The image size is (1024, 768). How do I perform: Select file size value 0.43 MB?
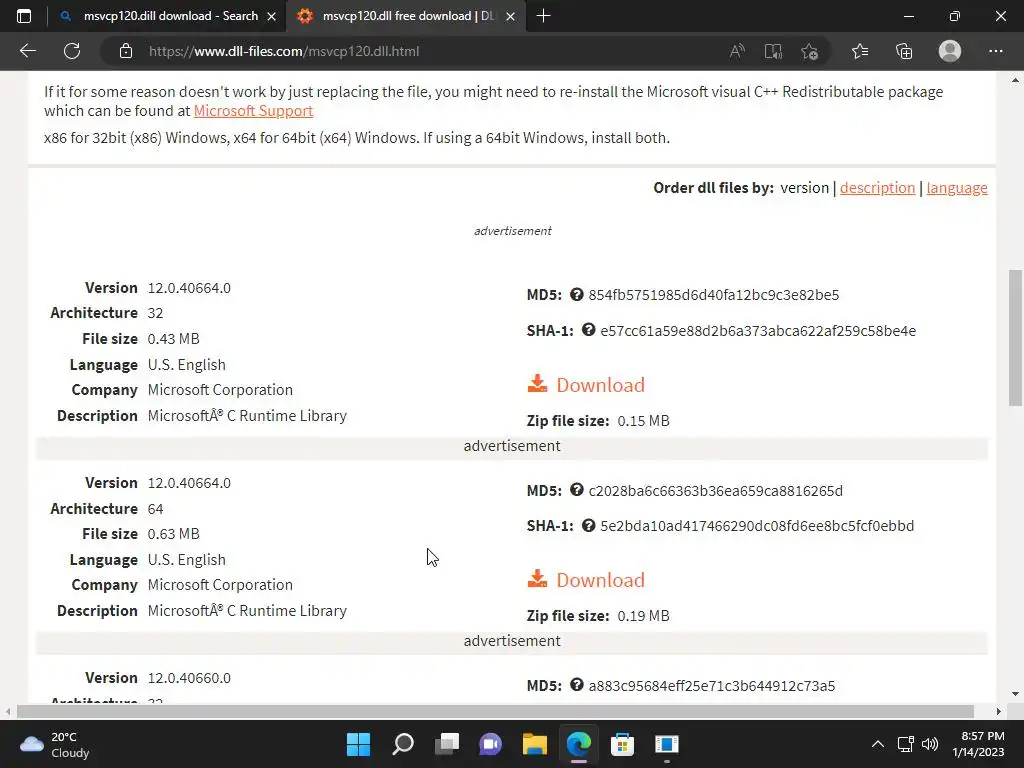point(173,338)
